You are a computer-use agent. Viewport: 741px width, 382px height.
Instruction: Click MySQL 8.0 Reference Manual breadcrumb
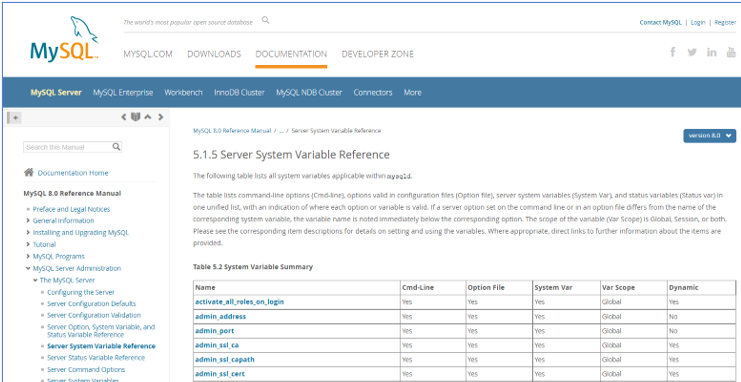pyautogui.click(x=232, y=130)
